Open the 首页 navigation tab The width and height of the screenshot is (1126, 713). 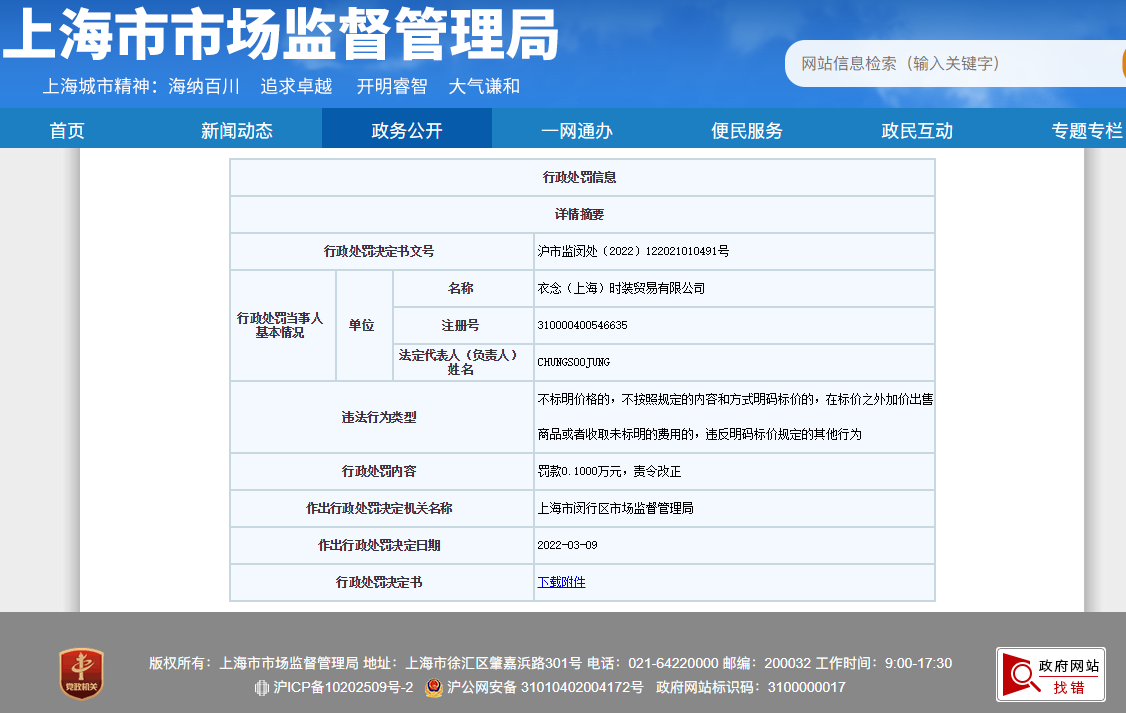[67, 131]
